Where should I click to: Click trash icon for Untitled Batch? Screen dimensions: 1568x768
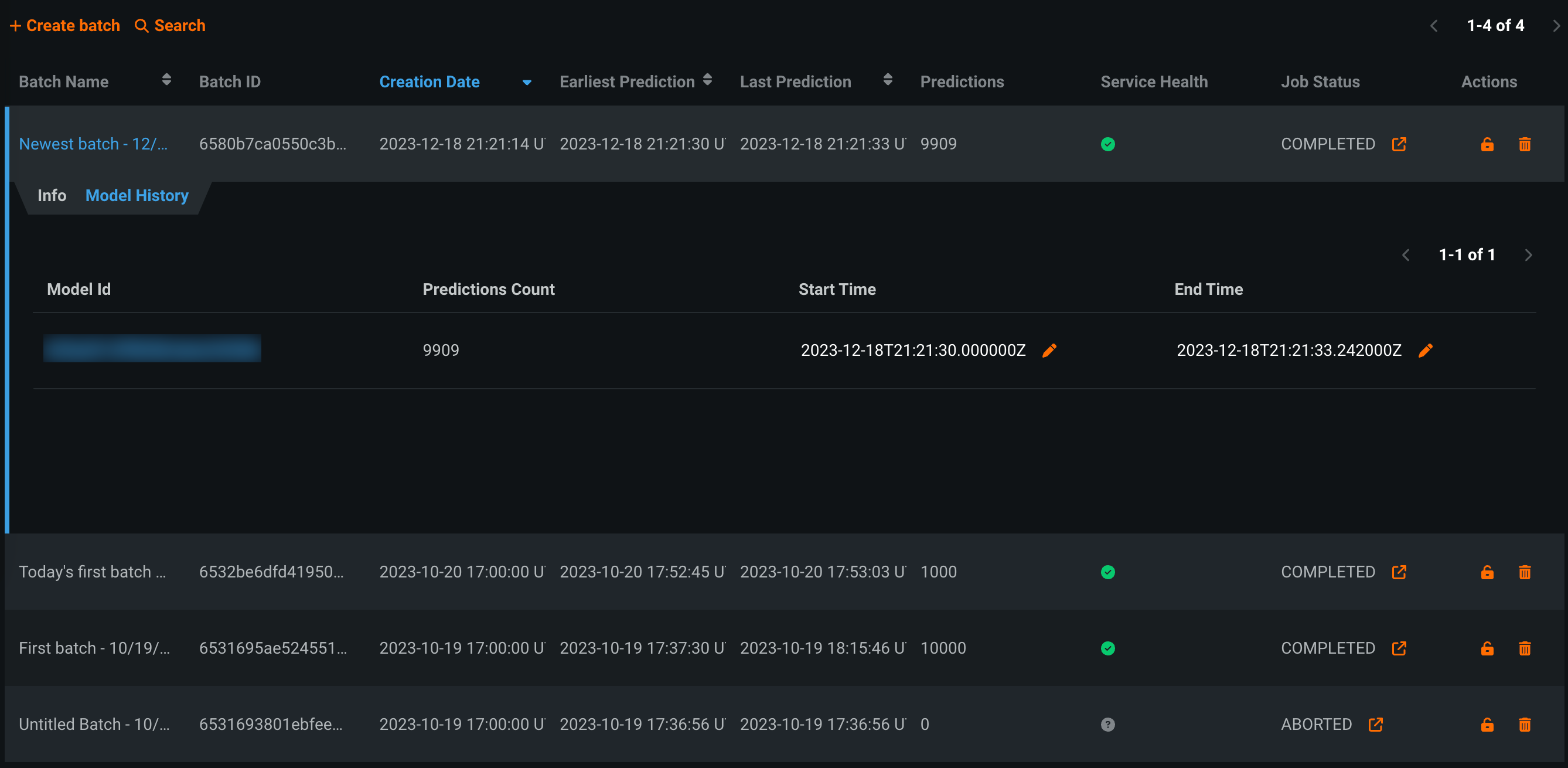(x=1524, y=724)
